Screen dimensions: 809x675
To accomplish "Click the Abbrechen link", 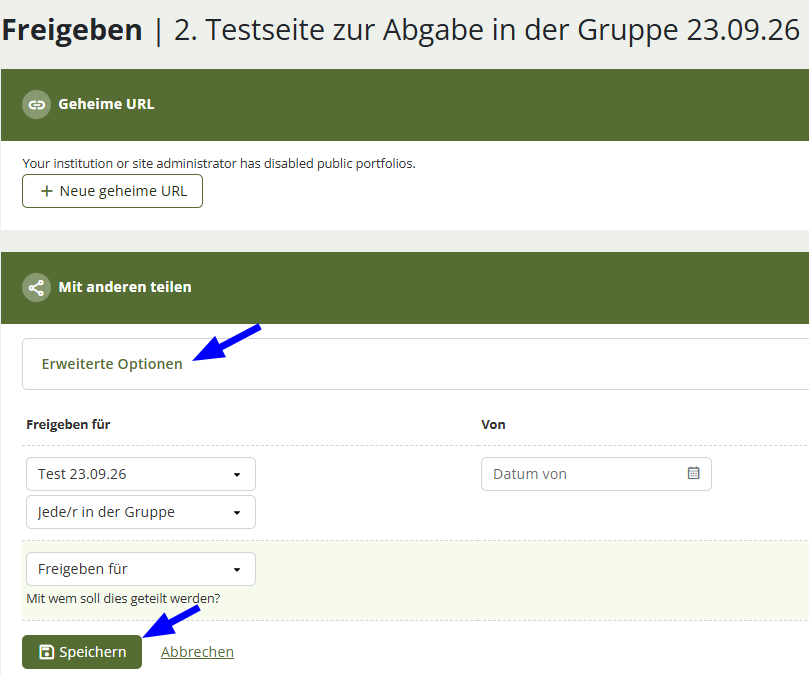I will coord(197,652).
